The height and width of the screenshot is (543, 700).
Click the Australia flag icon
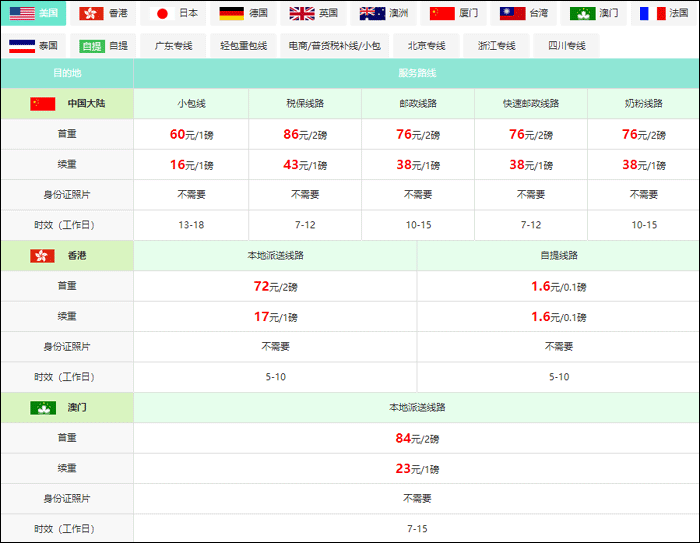[372, 13]
